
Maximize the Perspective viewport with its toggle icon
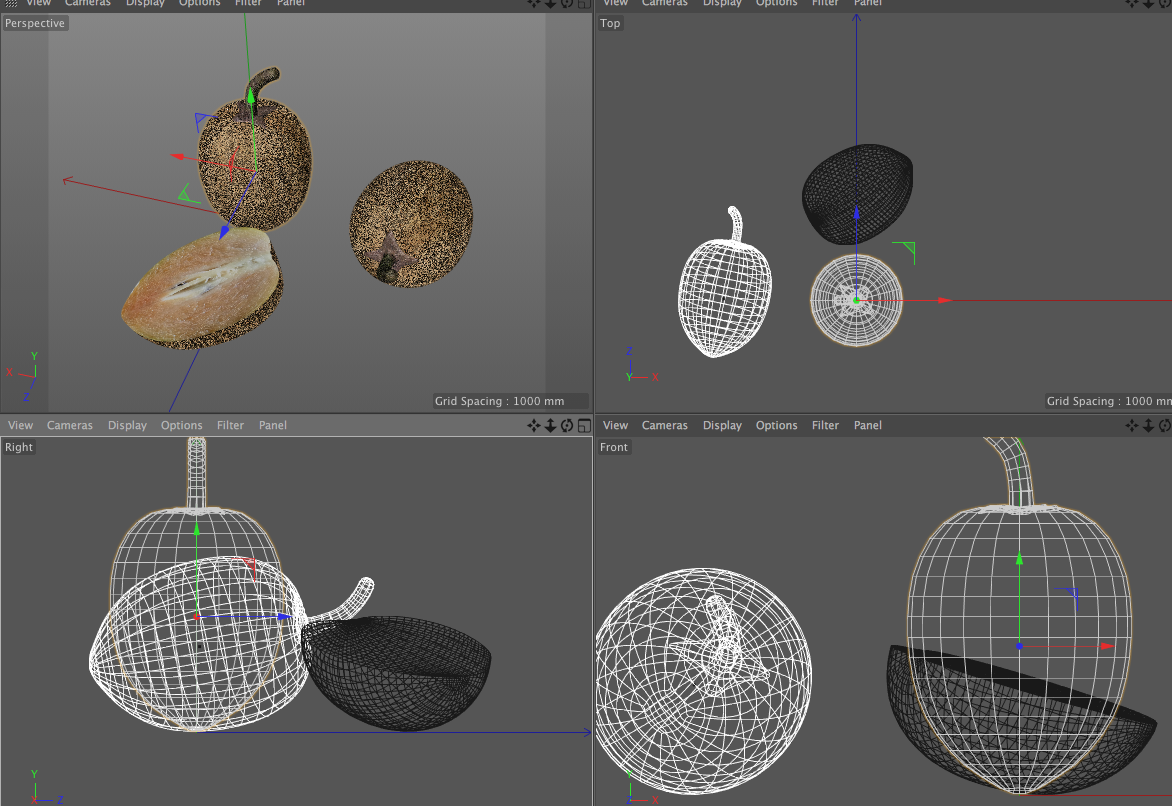[x=583, y=3]
